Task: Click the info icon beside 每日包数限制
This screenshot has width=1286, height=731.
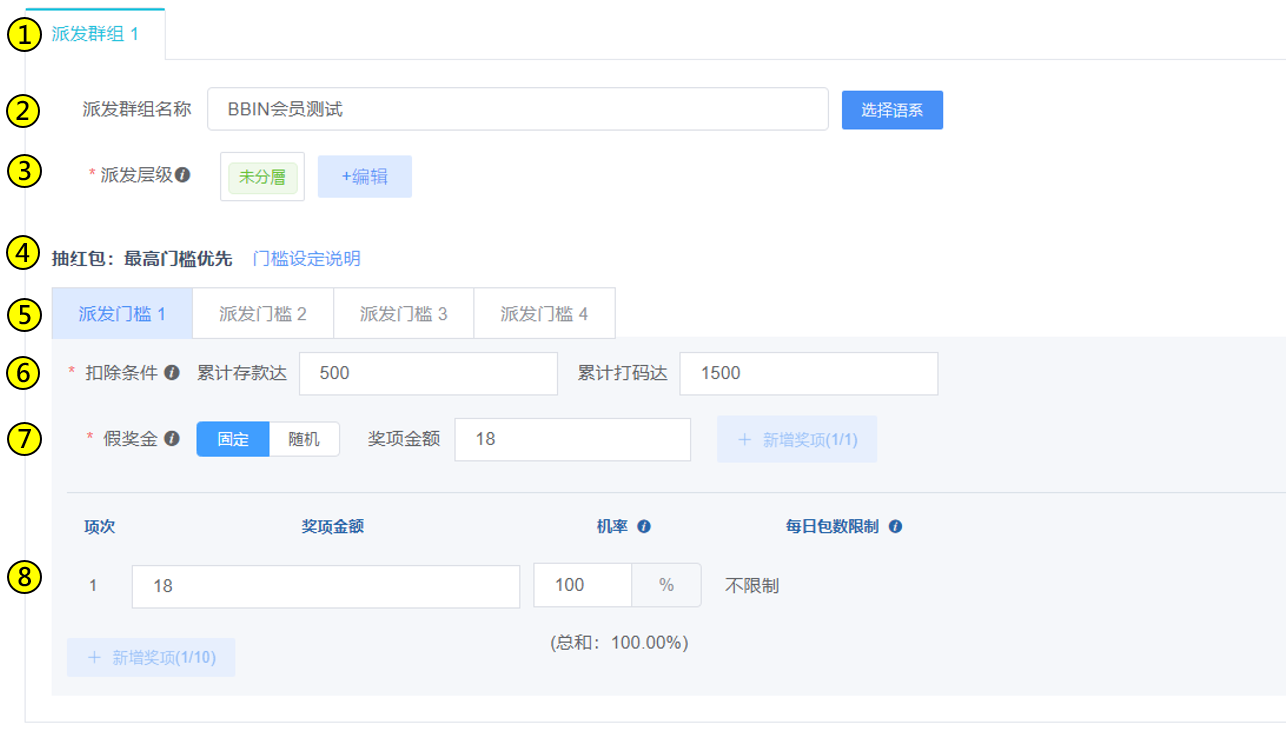Action: click(x=895, y=527)
